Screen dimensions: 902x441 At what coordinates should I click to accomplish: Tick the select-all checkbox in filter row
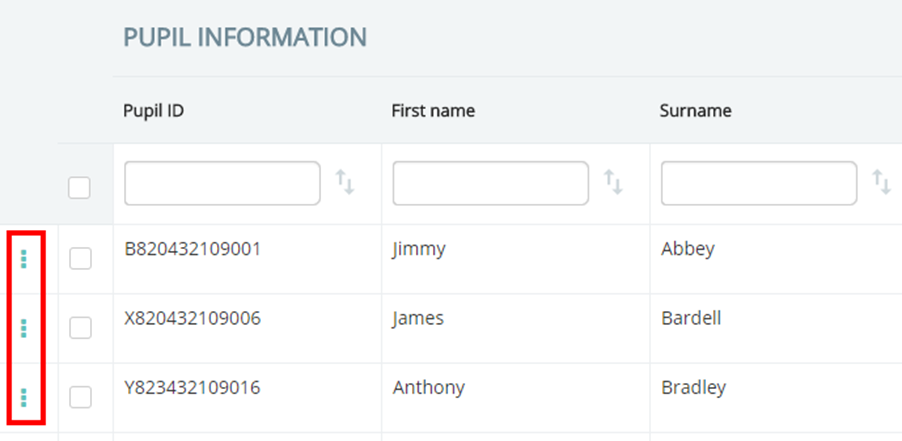[79, 187]
